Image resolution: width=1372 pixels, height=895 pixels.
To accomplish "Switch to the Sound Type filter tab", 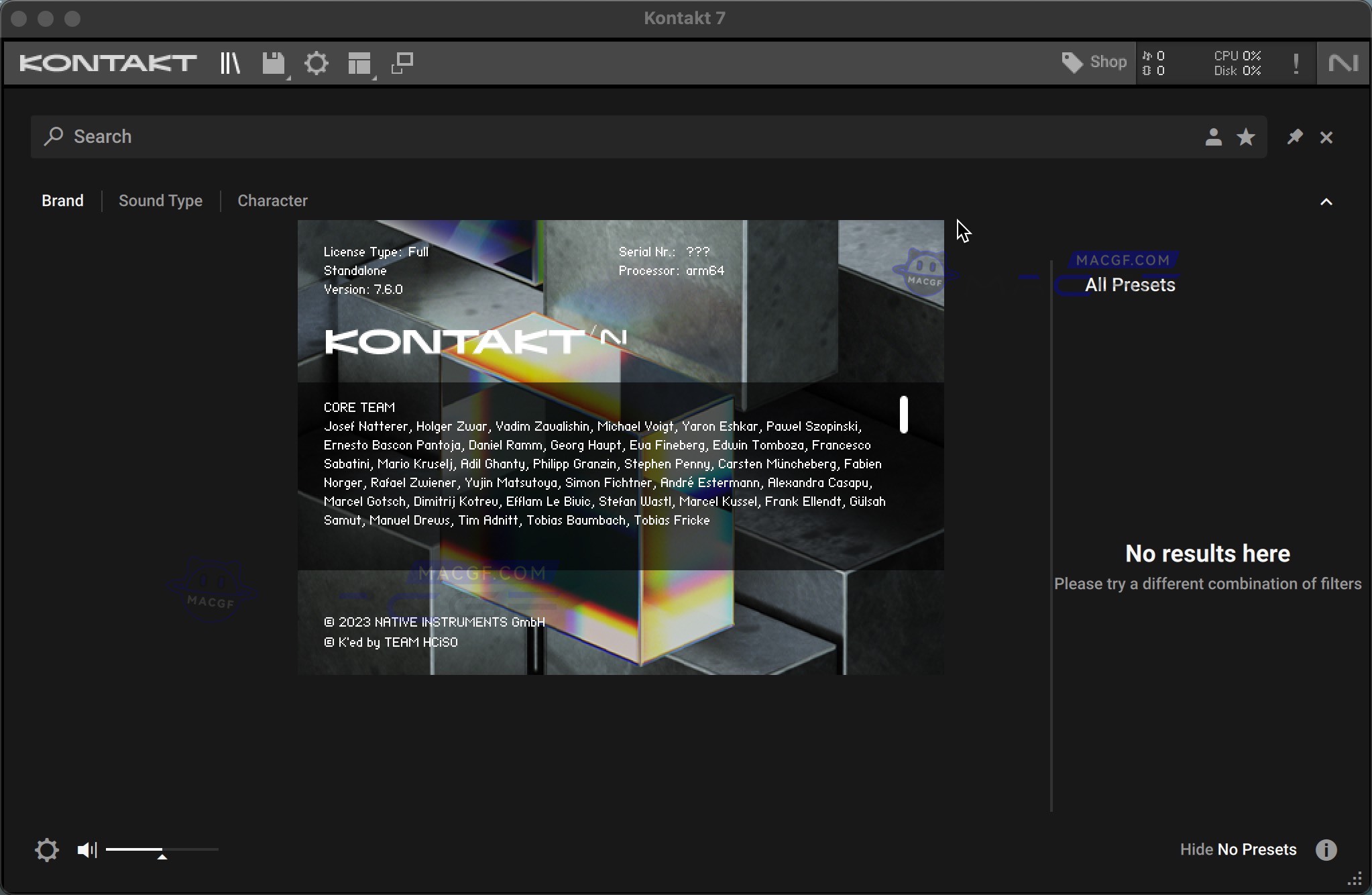I will click(x=160, y=201).
